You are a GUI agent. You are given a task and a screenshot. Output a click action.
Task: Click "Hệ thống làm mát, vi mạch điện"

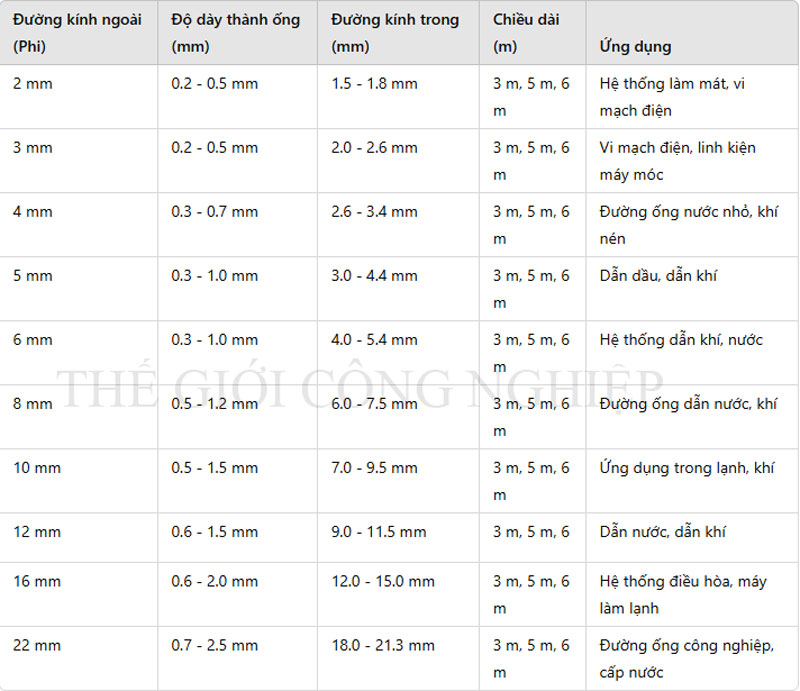pos(672,97)
